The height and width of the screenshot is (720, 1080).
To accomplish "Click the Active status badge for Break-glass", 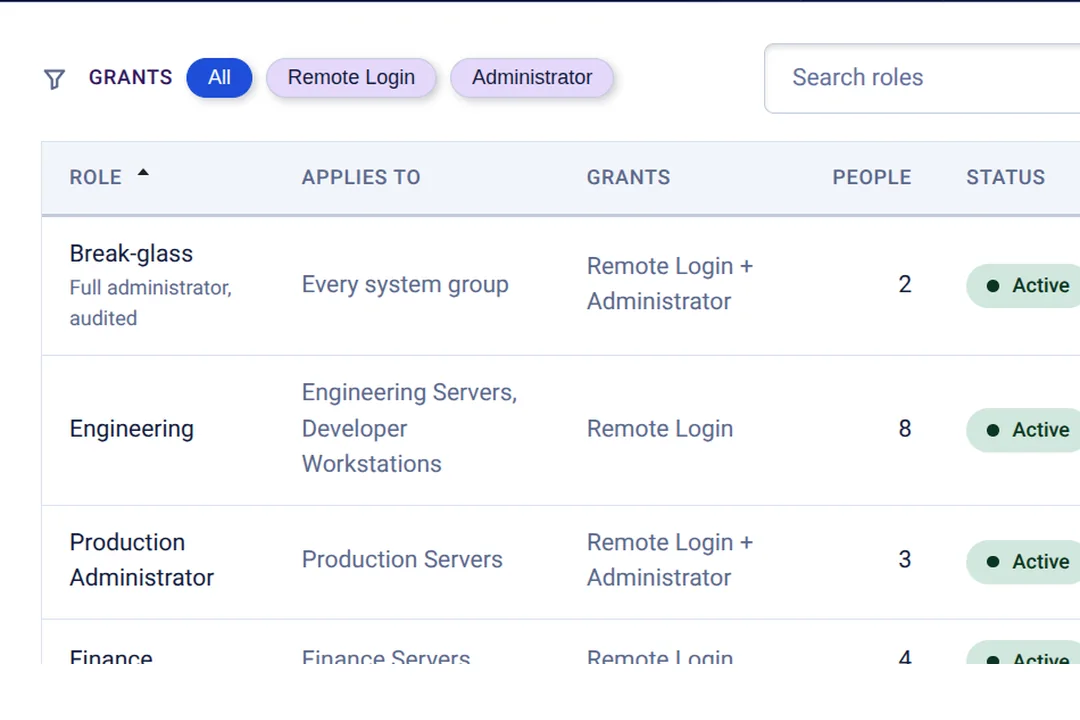I will pos(1024,285).
